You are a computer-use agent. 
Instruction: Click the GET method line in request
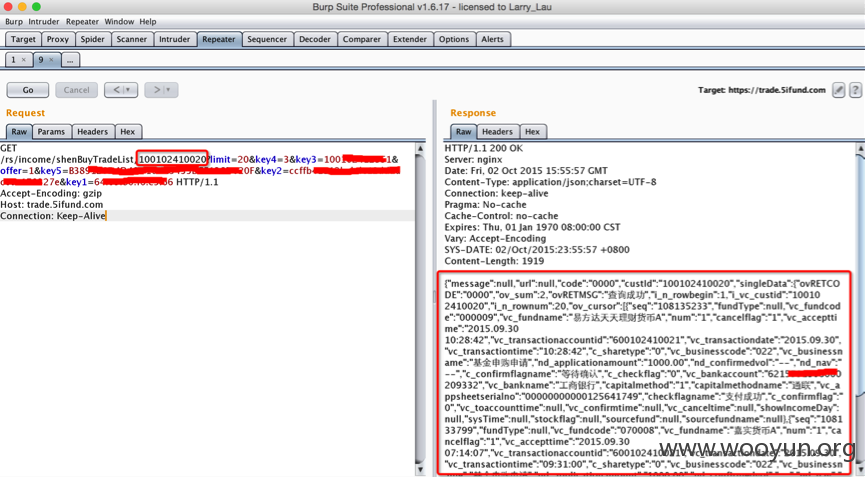pos(9,148)
